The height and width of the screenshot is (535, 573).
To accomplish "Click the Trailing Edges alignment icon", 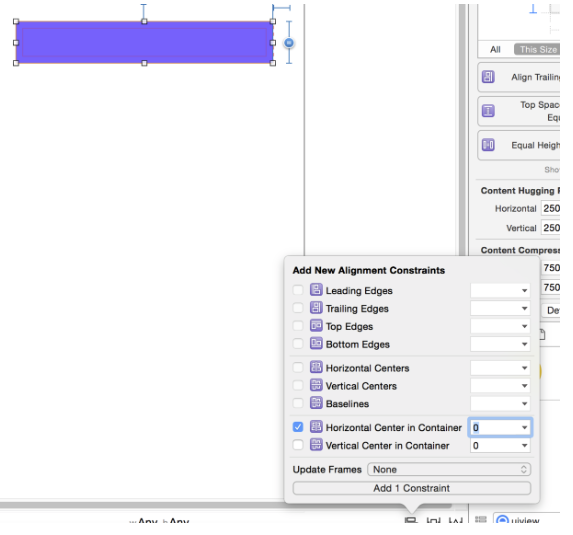I will 316,308.
